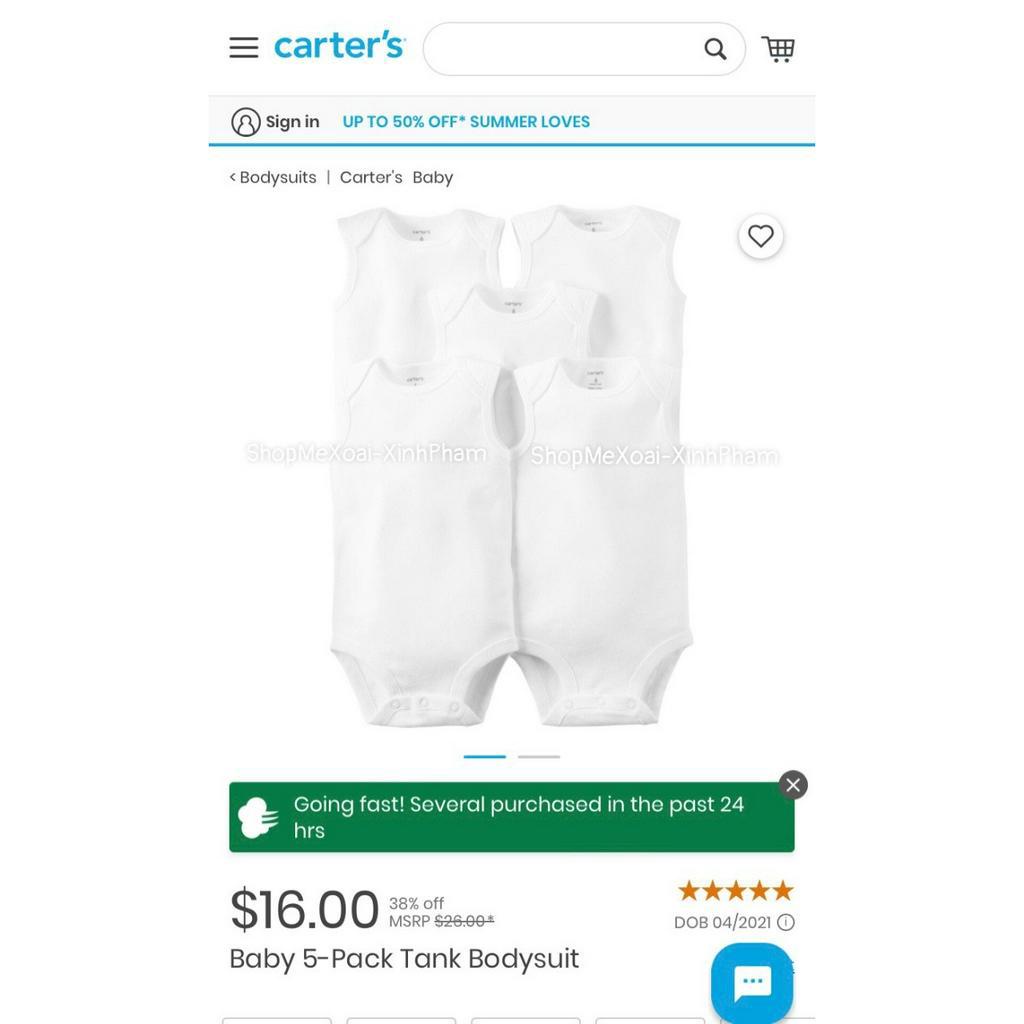The image size is (1024, 1024).
Task: Open the 50% off Summer Loves promotion
Action: point(466,121)
